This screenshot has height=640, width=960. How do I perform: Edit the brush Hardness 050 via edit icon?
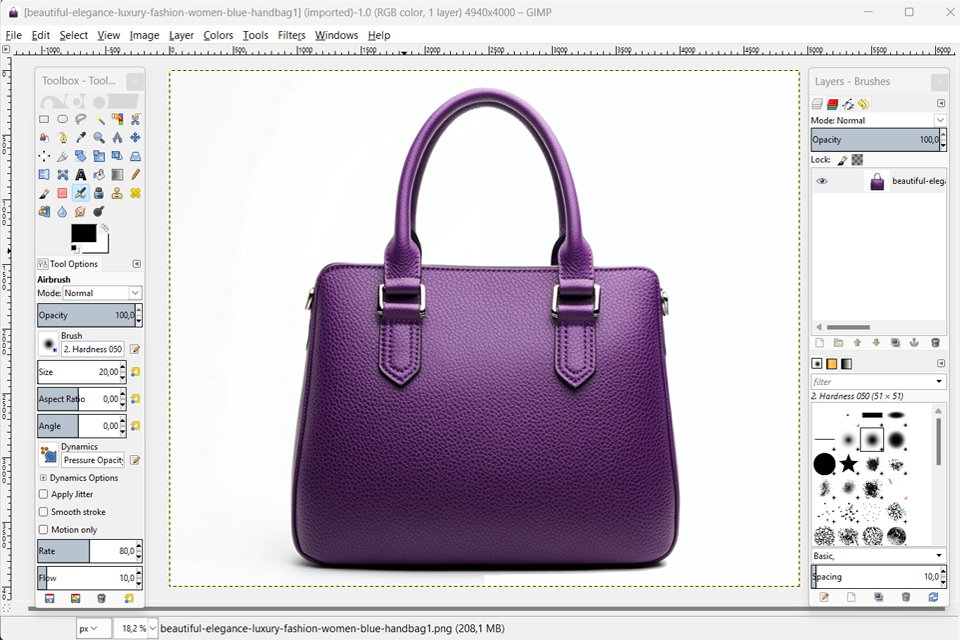coord(135,349)
